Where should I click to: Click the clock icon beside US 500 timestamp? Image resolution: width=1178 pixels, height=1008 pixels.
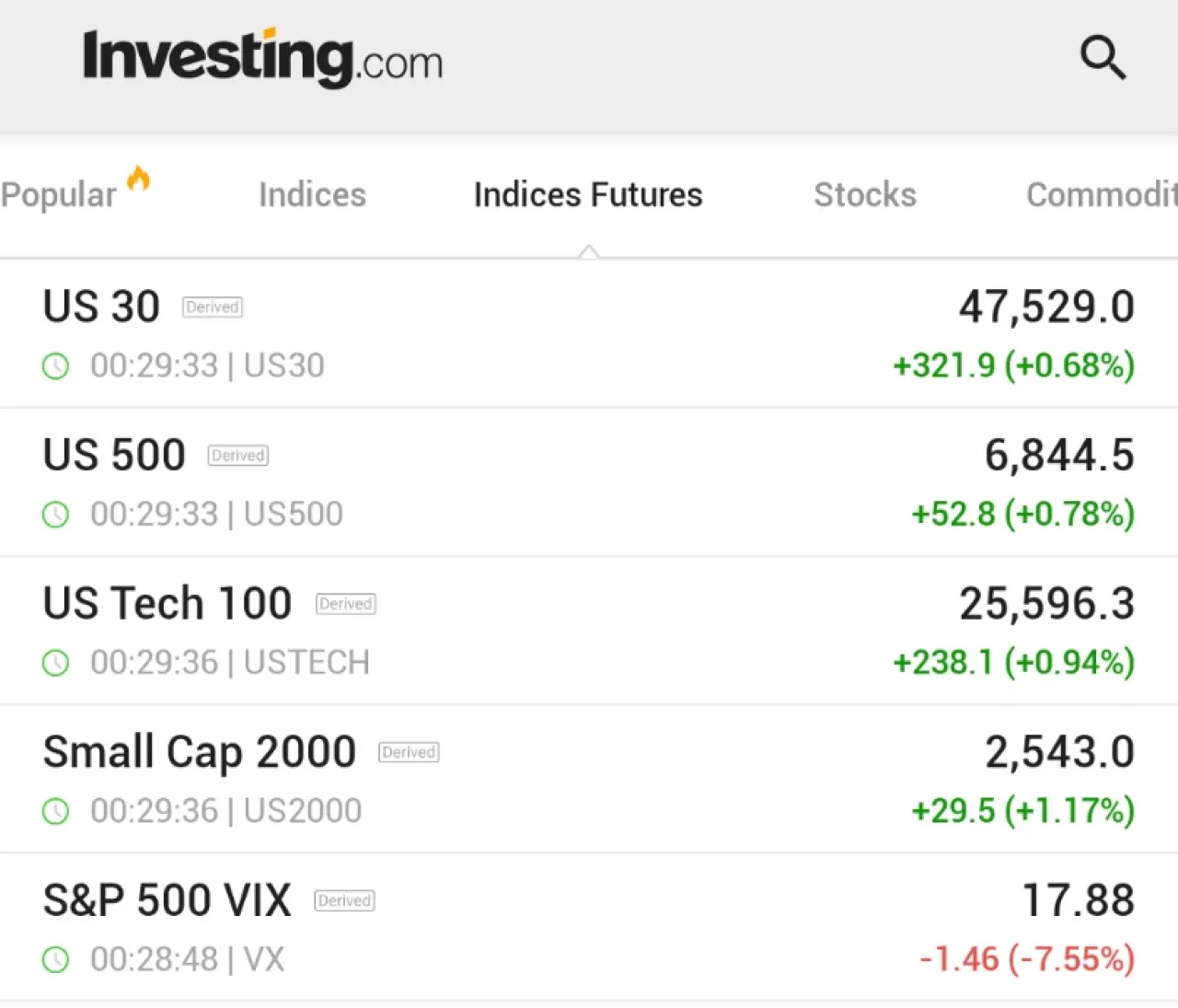click(x=55, y=515)
